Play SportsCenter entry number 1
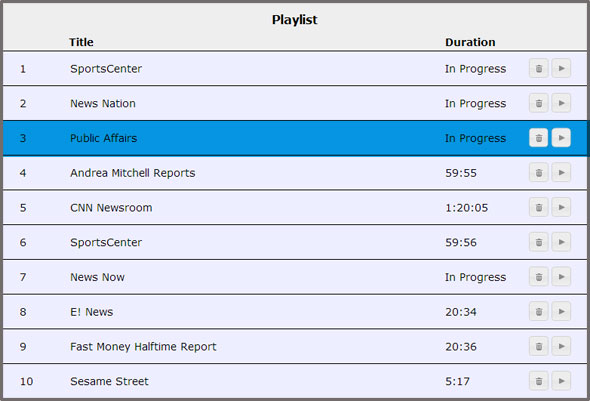The image size is (590, 401). [x=561, y=68]
